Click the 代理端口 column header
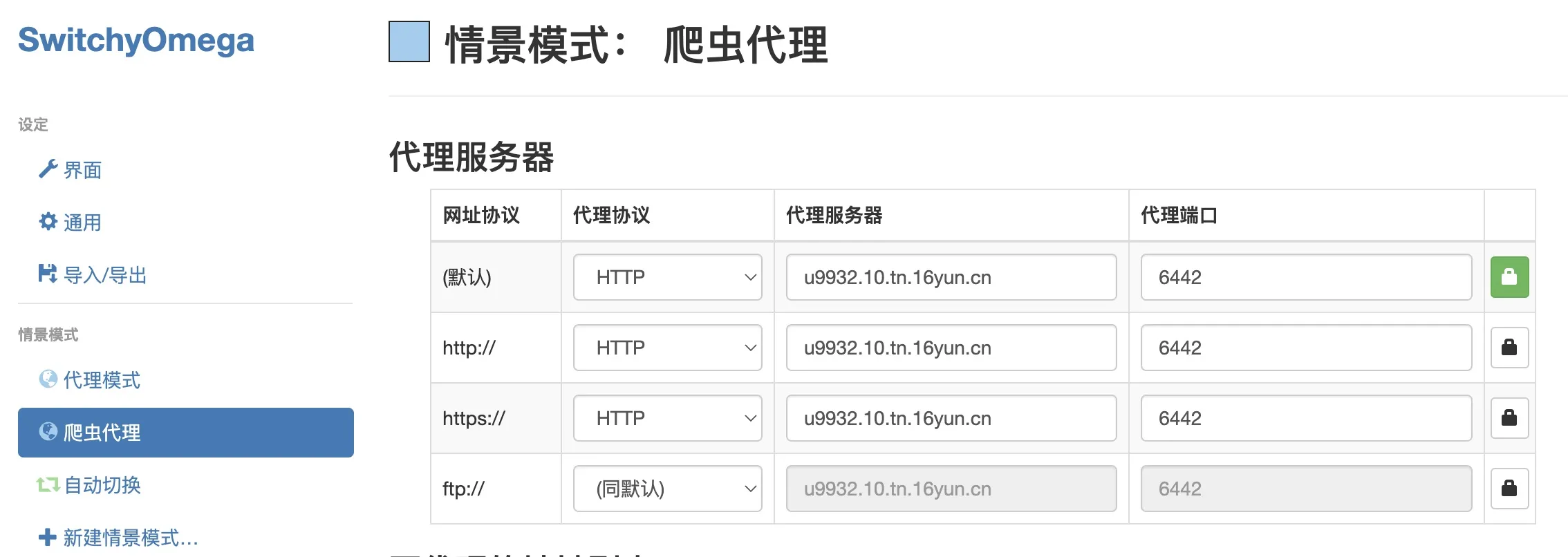The width and height of the screenshot is (1568, 557). (x=1179, y=215)
